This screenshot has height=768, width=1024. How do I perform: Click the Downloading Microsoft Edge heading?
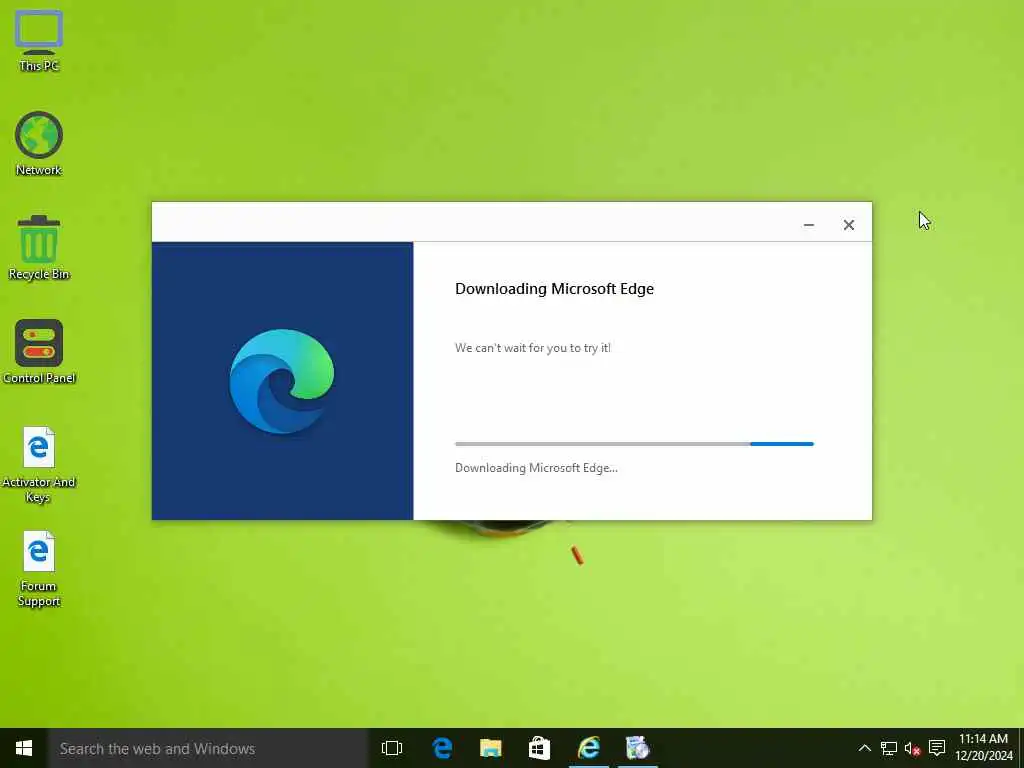(x=554, y=289)
